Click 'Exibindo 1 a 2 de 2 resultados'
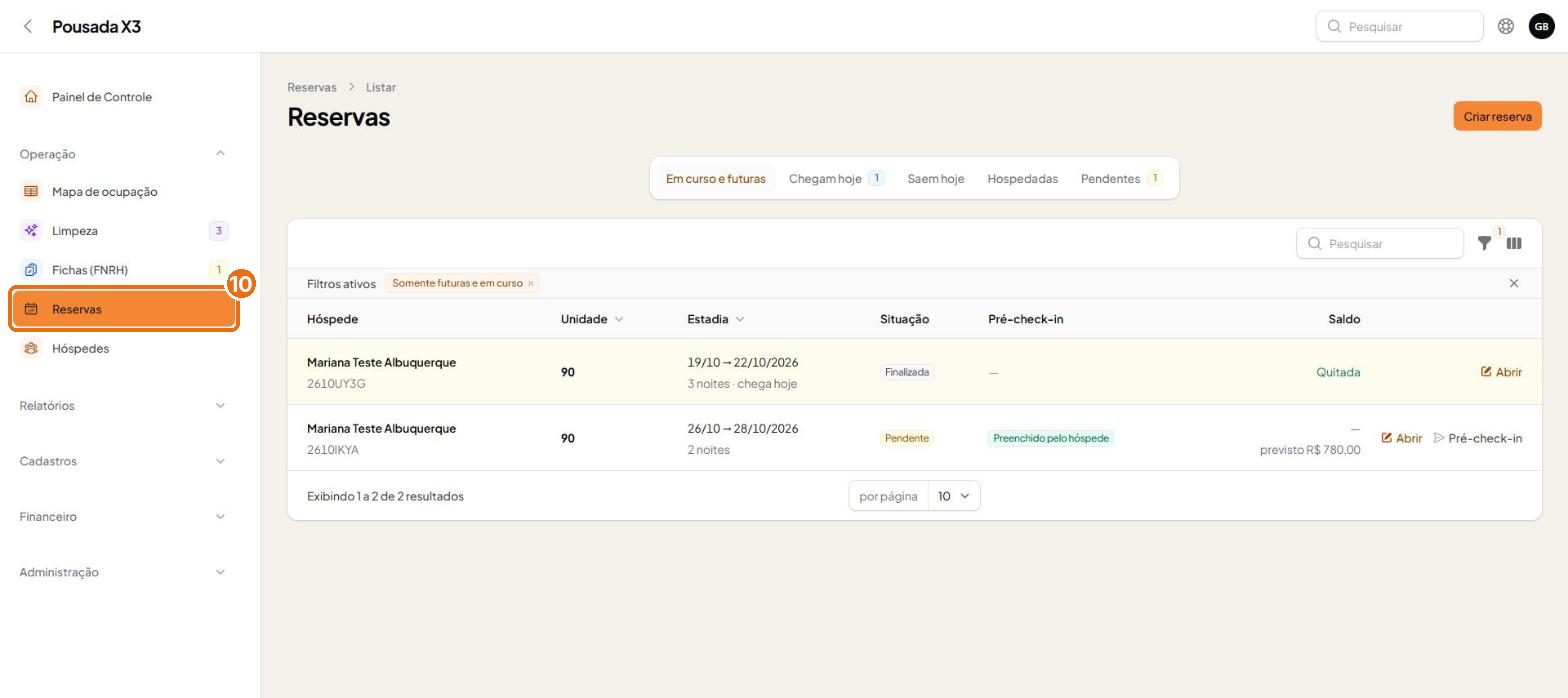Screen dimensions: 1568x698 [x=385, y=496]
